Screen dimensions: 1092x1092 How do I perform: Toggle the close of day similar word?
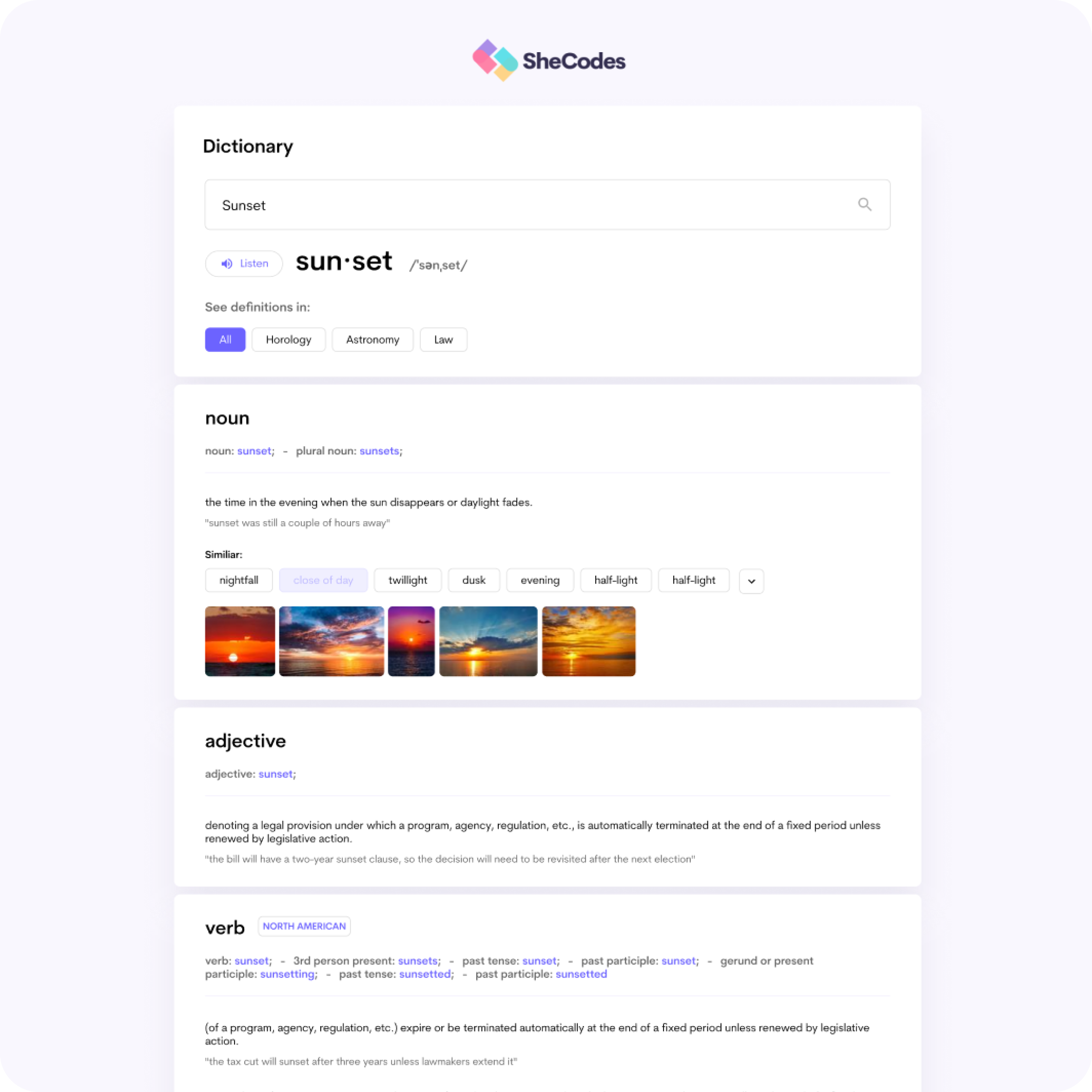tap(323, 579)
